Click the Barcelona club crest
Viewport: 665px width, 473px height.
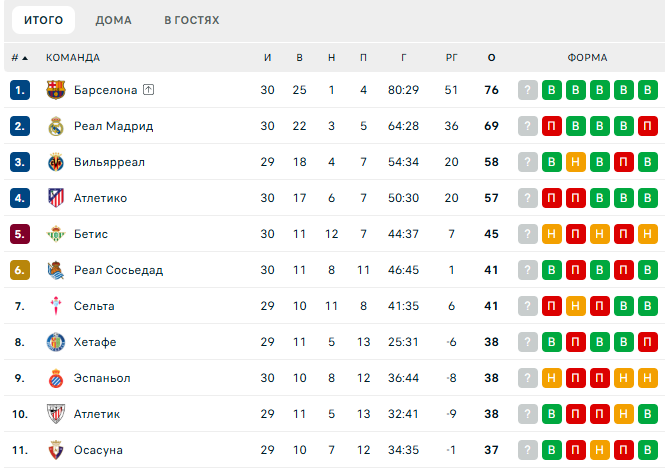click(56, 90)
